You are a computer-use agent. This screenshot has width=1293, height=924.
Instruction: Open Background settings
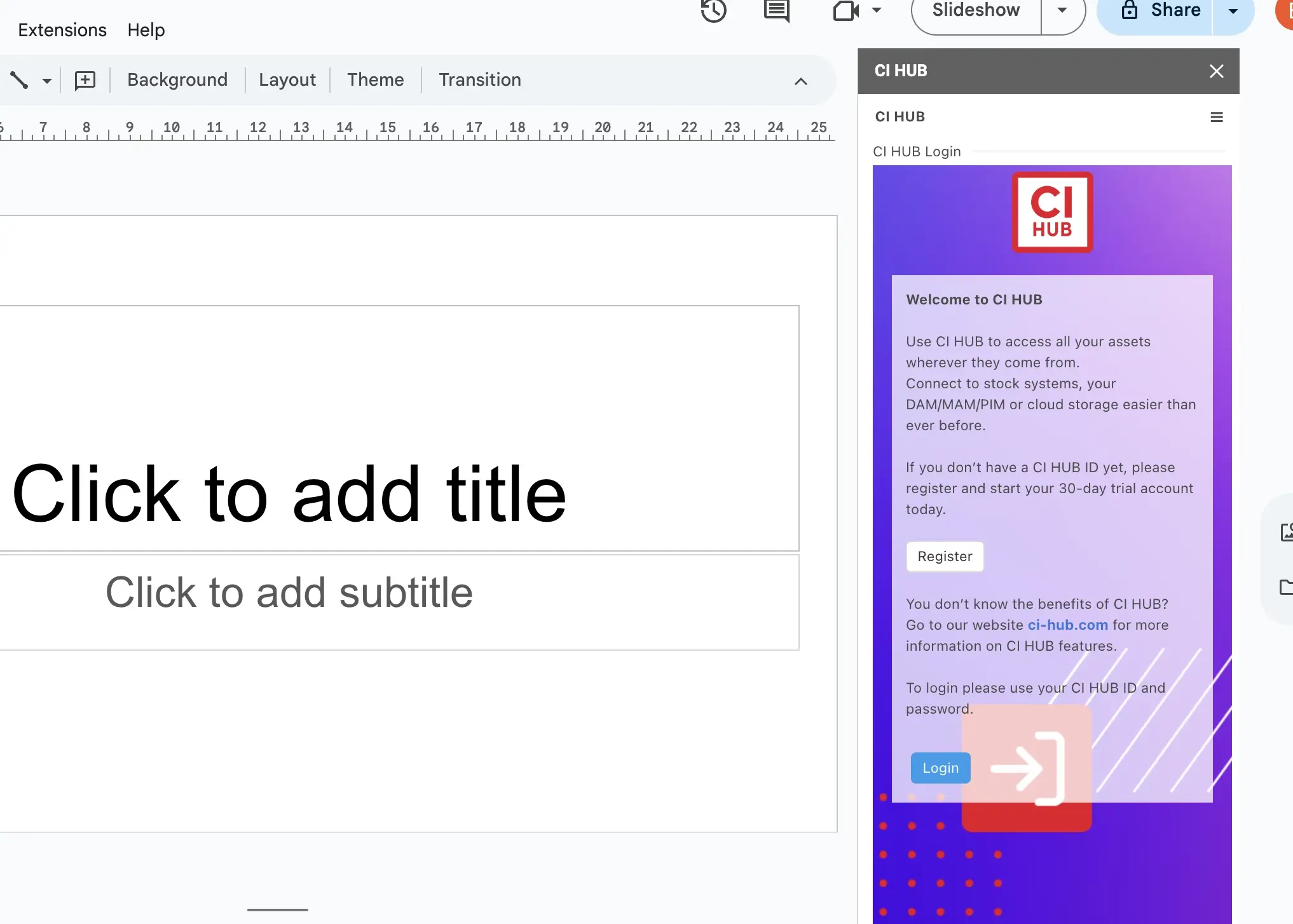tap(177, 80)
